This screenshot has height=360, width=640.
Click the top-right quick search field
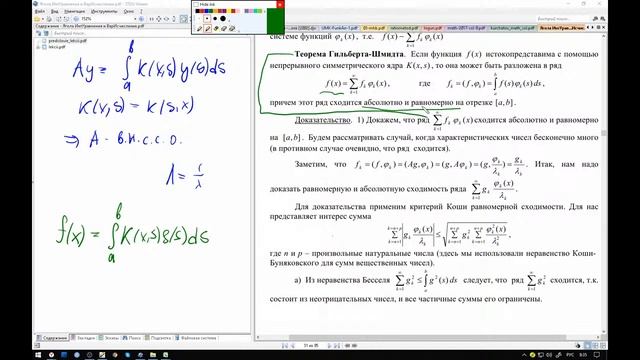click(562, 19)
